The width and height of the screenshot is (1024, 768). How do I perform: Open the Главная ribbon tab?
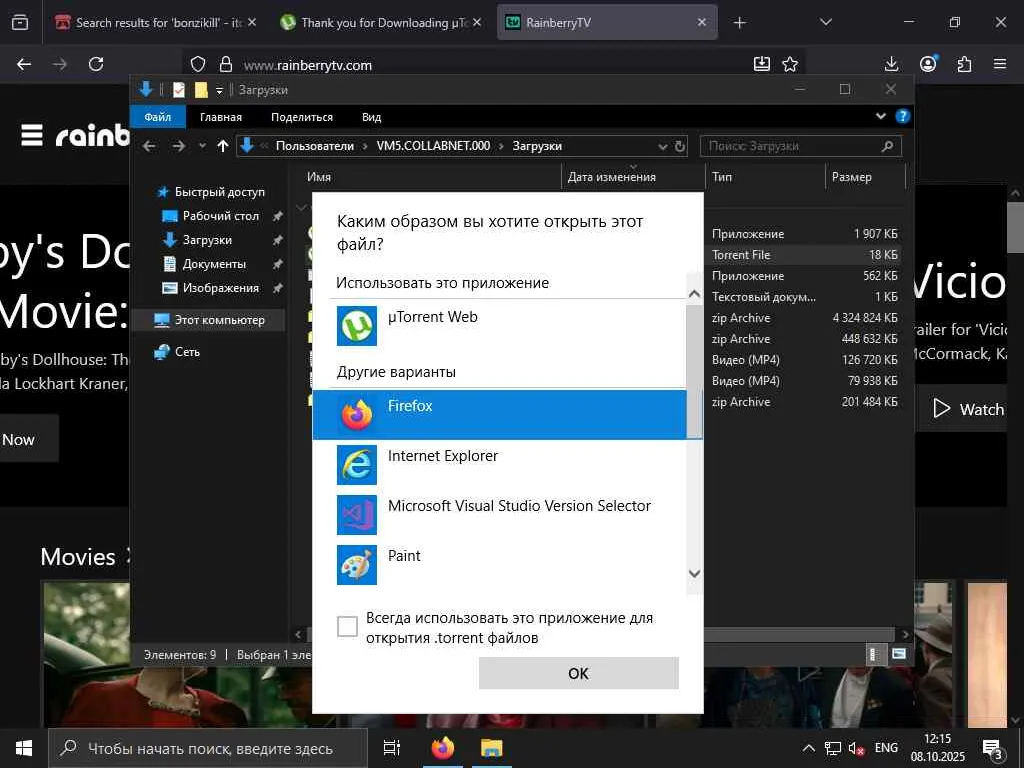pos(221,117)
